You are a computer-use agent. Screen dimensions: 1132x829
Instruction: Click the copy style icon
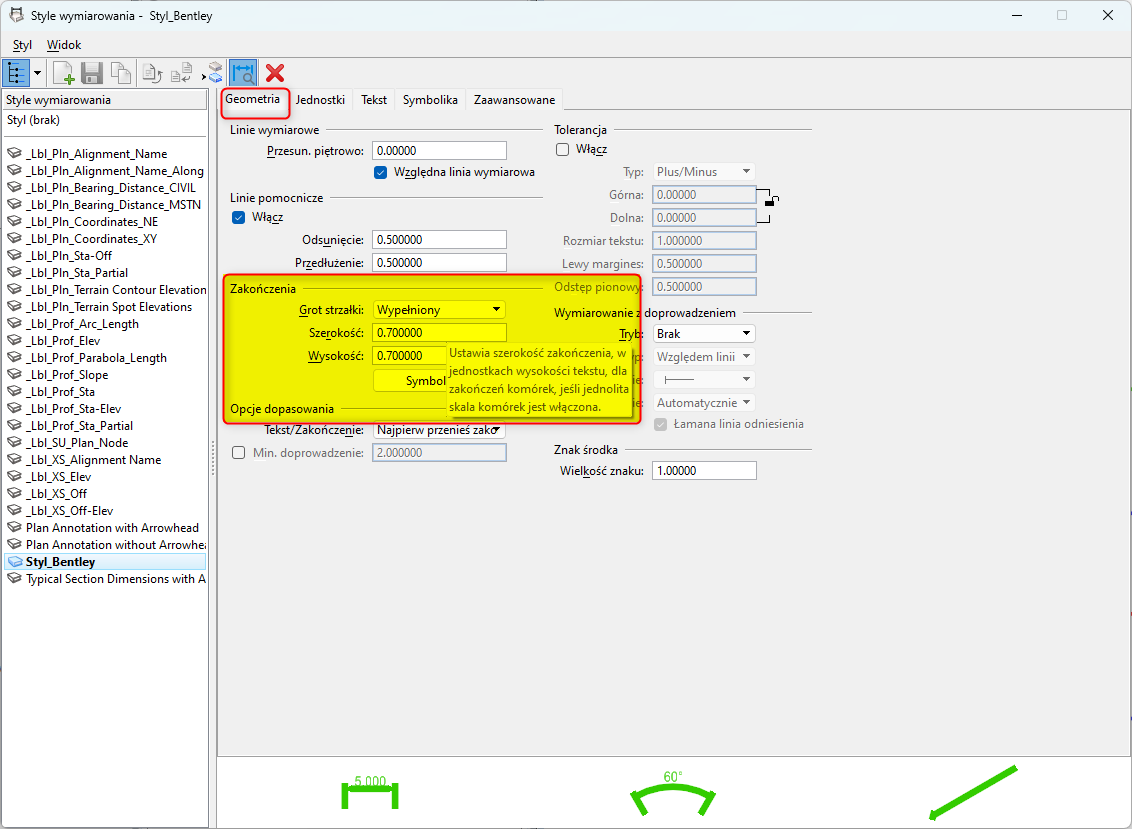click(x=120, y=73)
